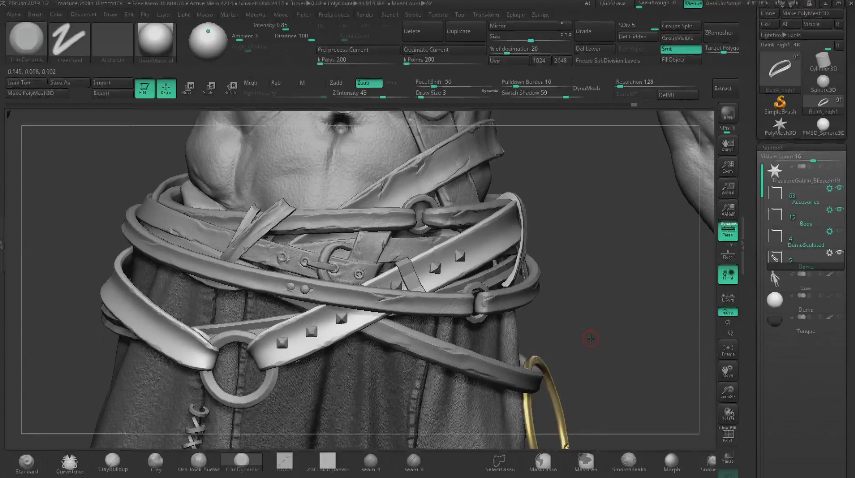
Task: Click the Frame icon on right shelf
Action: point(727,350)
